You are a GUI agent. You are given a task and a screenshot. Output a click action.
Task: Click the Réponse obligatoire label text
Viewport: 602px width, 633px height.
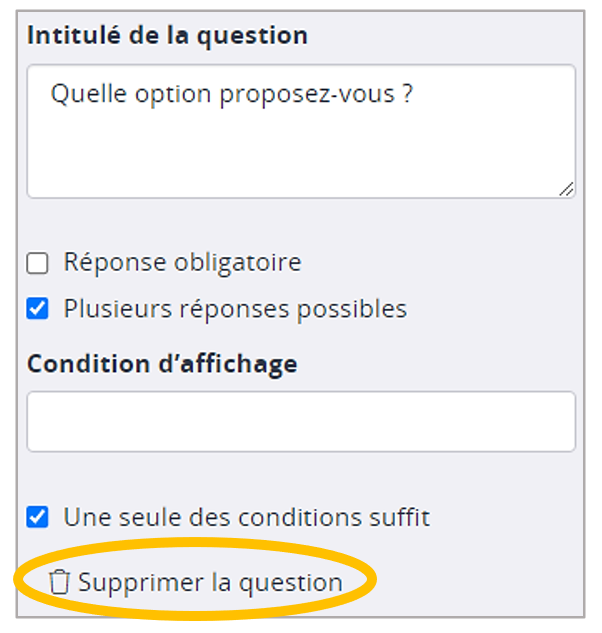click(x=182, y=263)
